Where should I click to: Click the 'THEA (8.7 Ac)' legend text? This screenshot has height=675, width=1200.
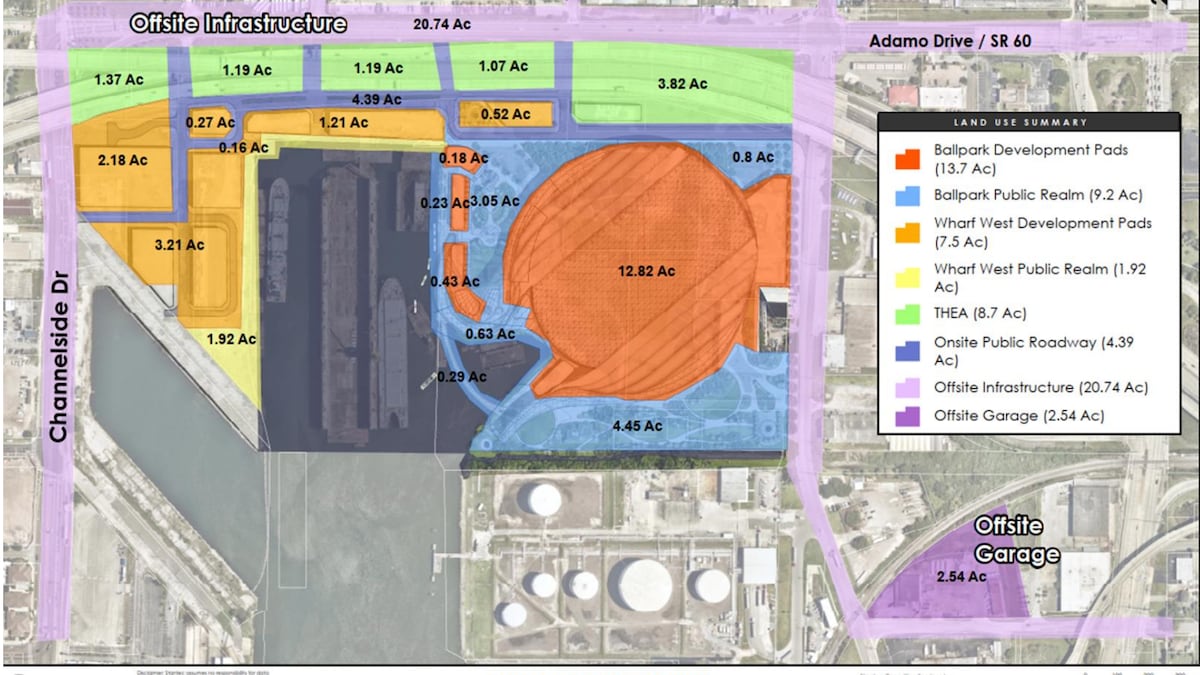click(x=980, y=314)
